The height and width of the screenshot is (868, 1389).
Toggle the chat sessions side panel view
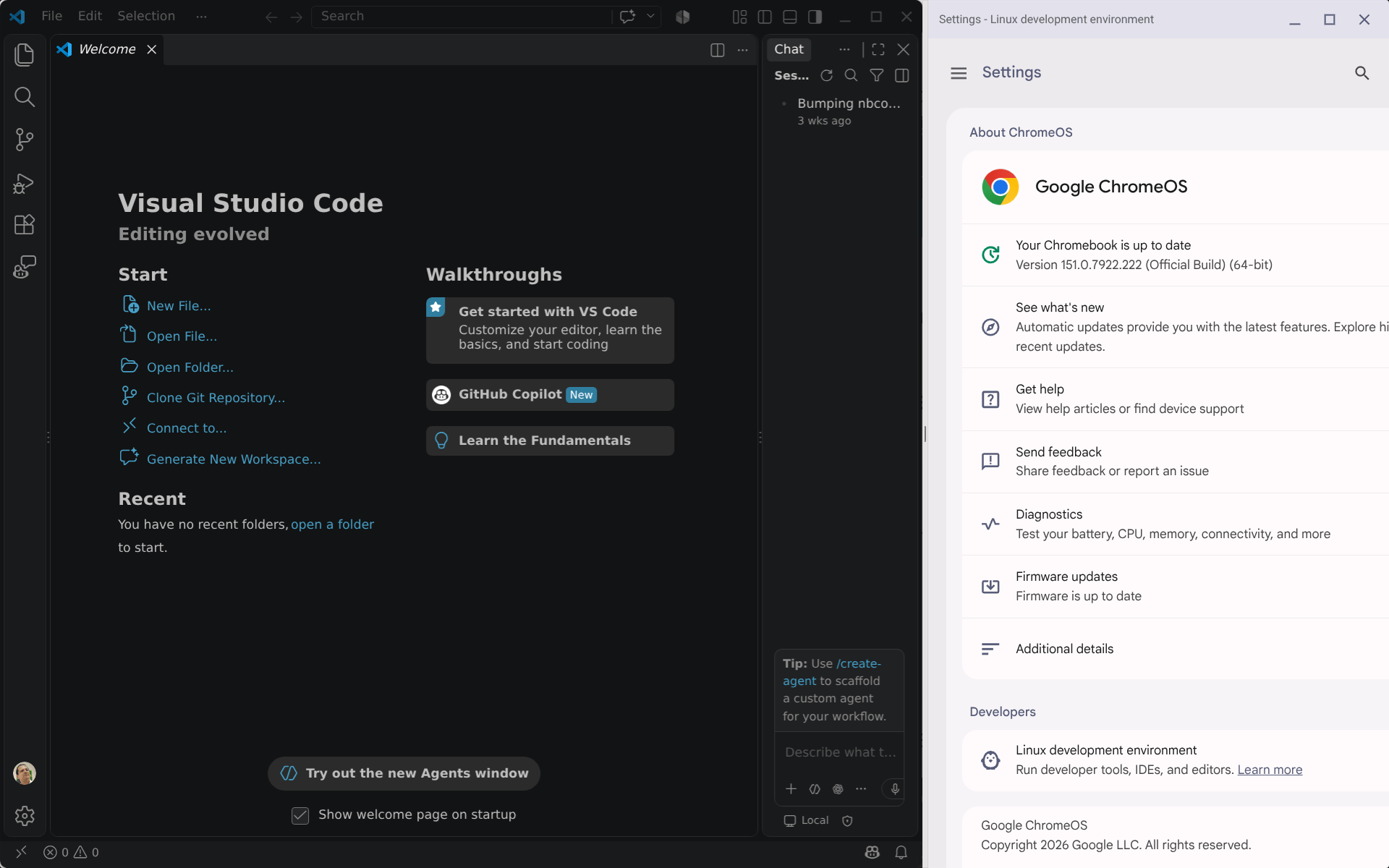(902, 75)
